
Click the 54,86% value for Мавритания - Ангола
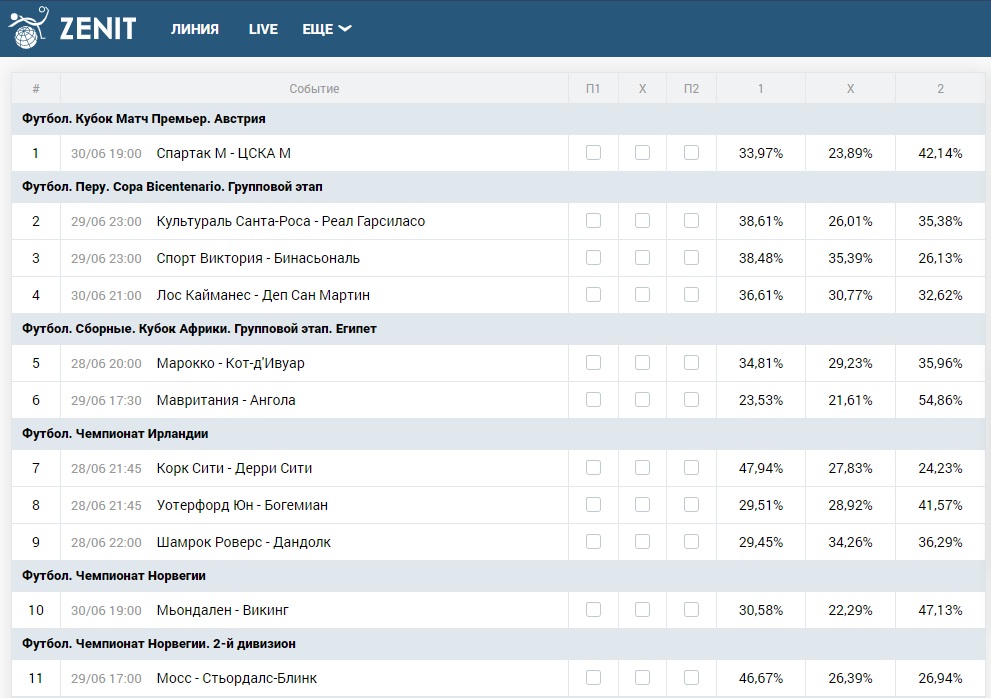940,400
